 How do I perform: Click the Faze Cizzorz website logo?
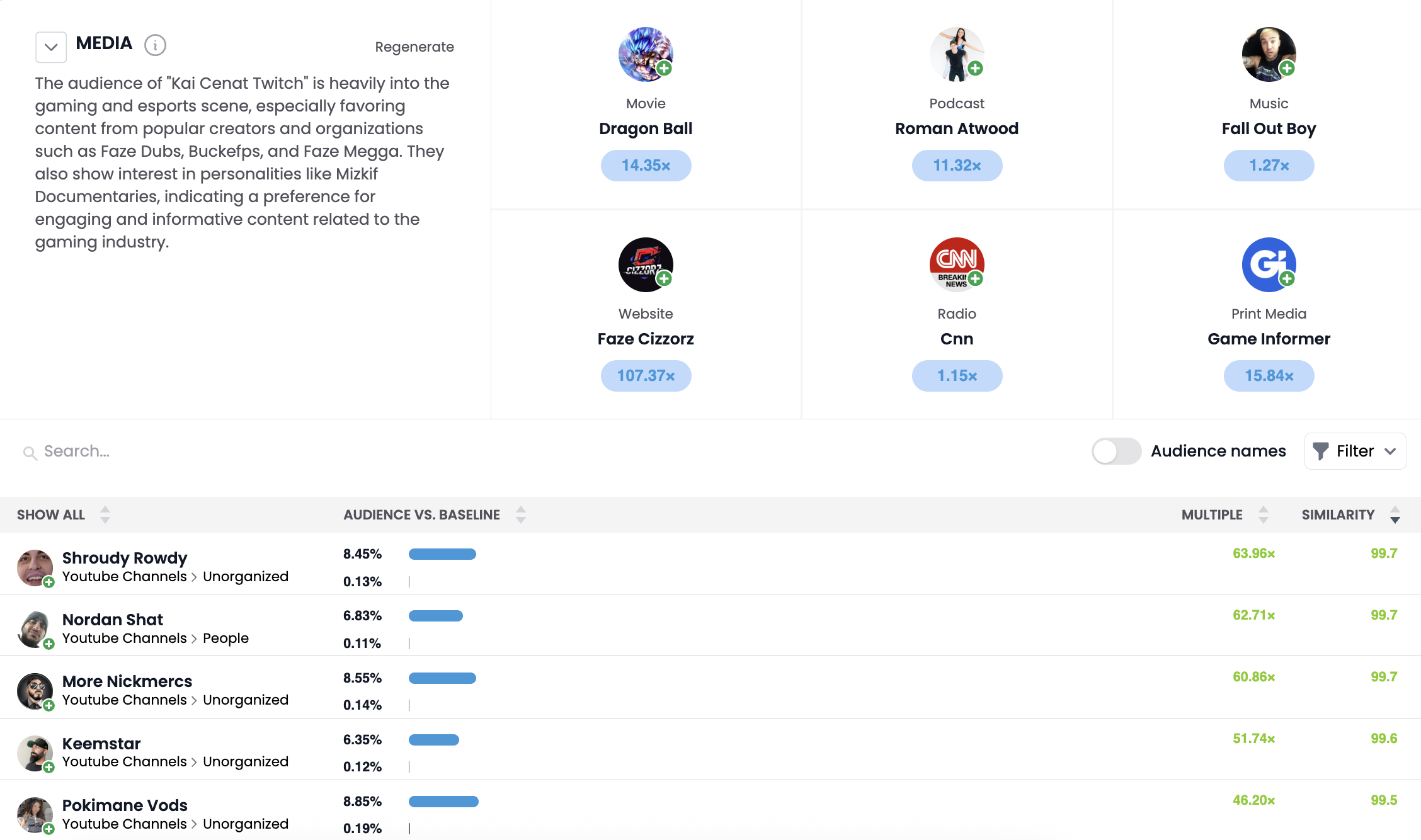pos(645,264)
